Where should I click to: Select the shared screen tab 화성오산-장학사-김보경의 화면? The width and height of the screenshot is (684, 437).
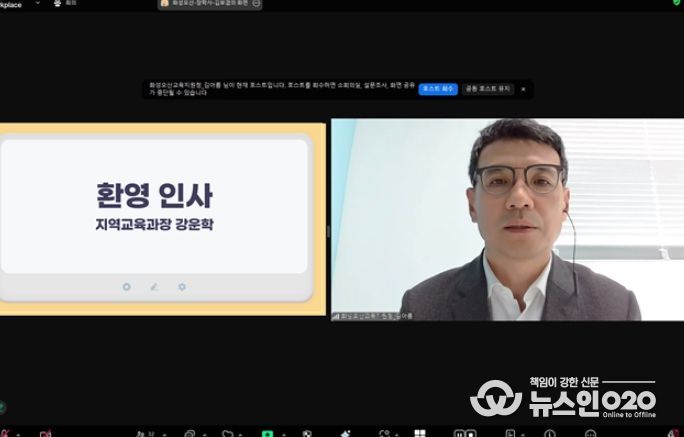pos(210,3)
